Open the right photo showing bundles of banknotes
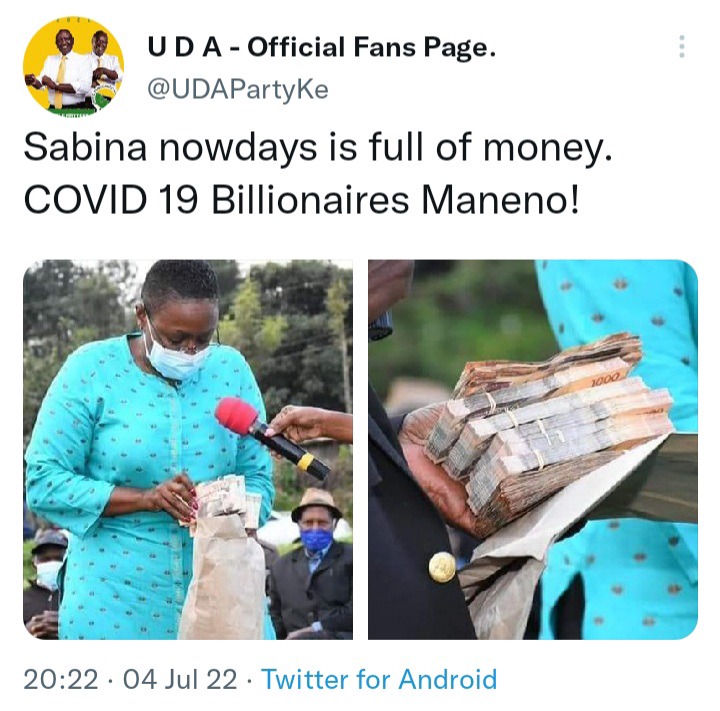This screenshot has width=720, height=711. pos(533,449)
